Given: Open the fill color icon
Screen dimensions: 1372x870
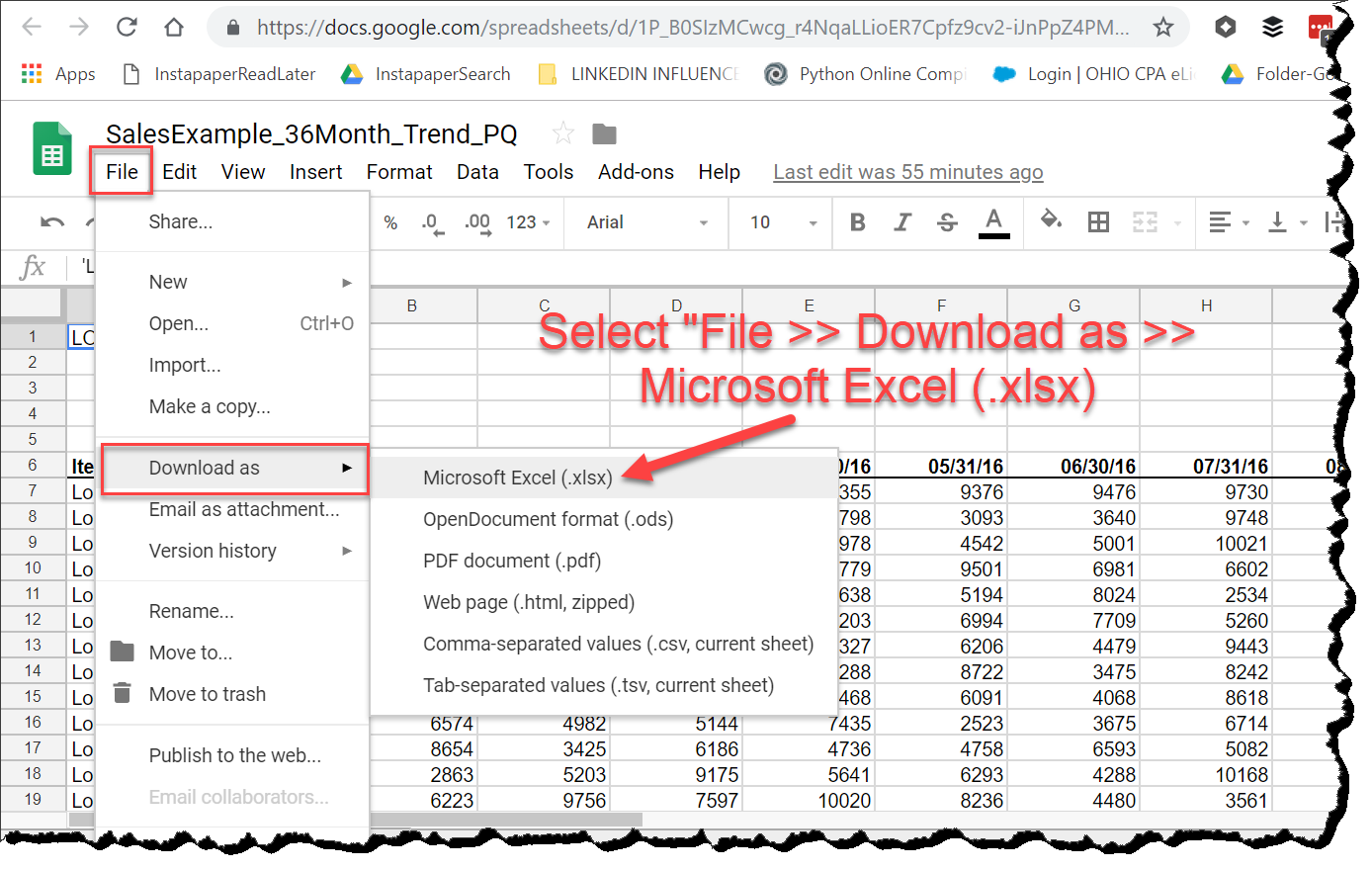Looking at the screenshot, I should click(1049, 222).
